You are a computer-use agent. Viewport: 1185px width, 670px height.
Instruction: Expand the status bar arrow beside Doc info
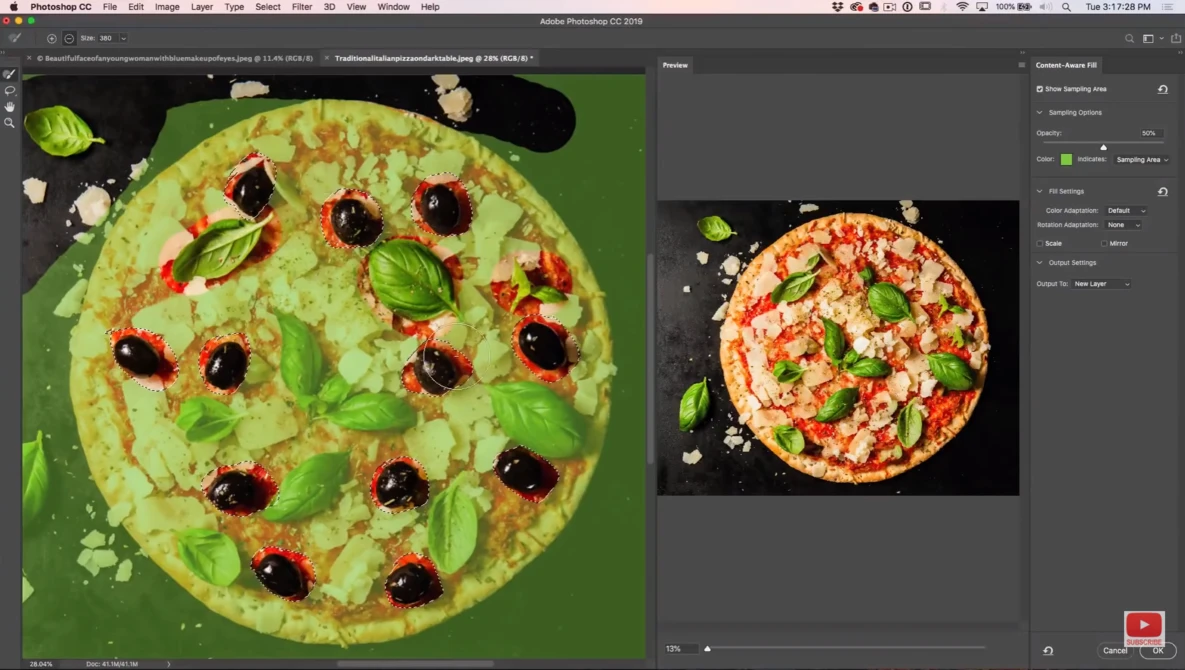tap(169, 664)
